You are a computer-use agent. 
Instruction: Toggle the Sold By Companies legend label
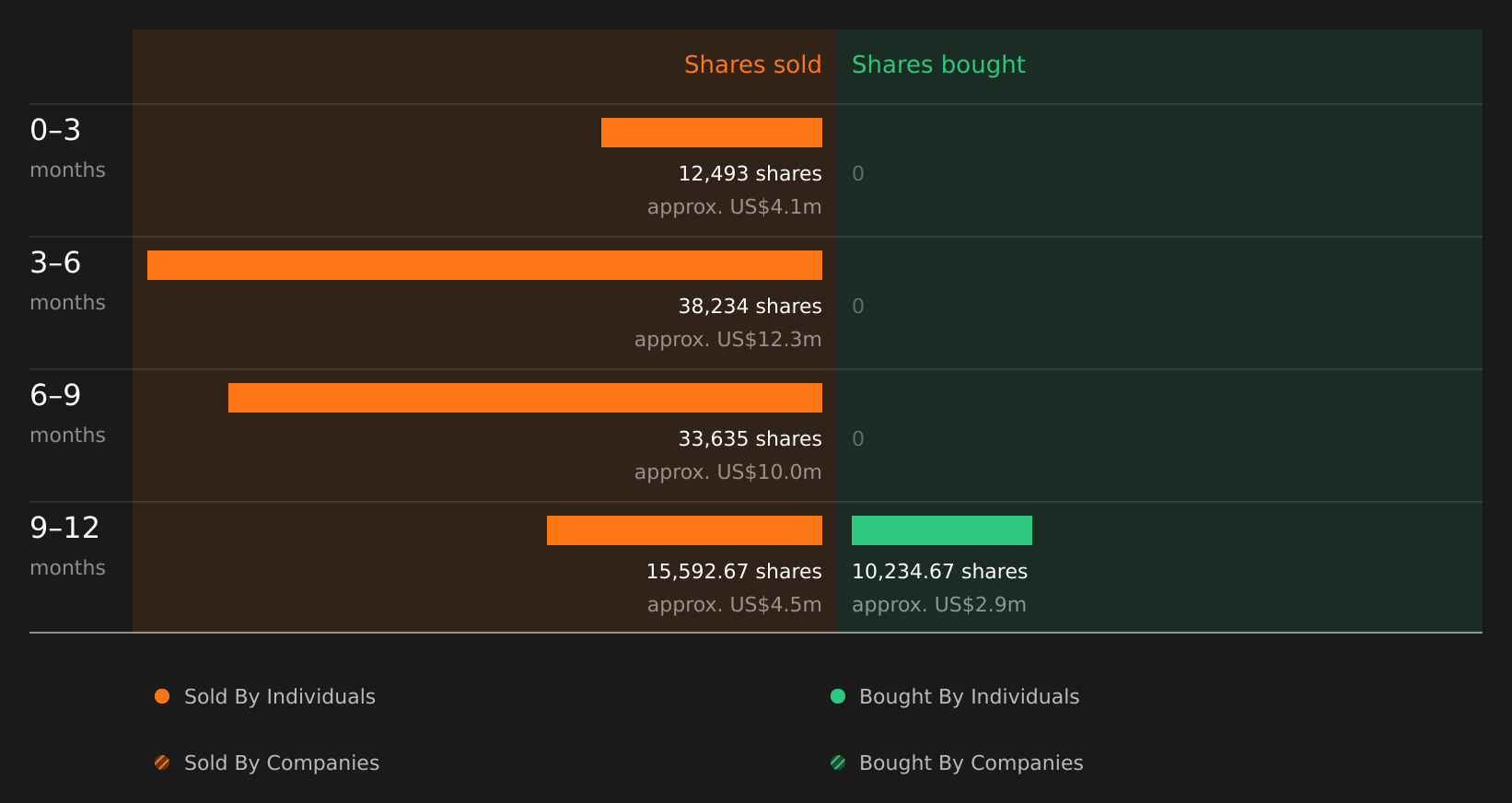click(282, 763)
